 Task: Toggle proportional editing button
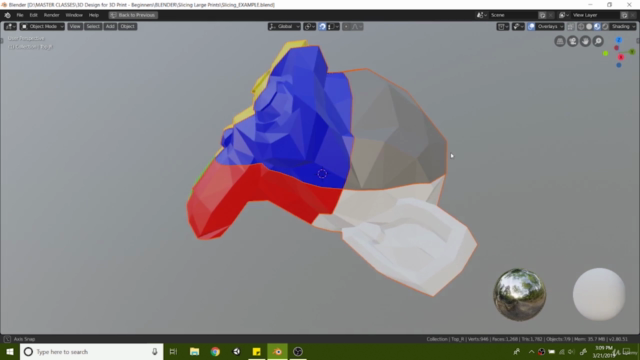pyautogui.click(x=346, y=27)
